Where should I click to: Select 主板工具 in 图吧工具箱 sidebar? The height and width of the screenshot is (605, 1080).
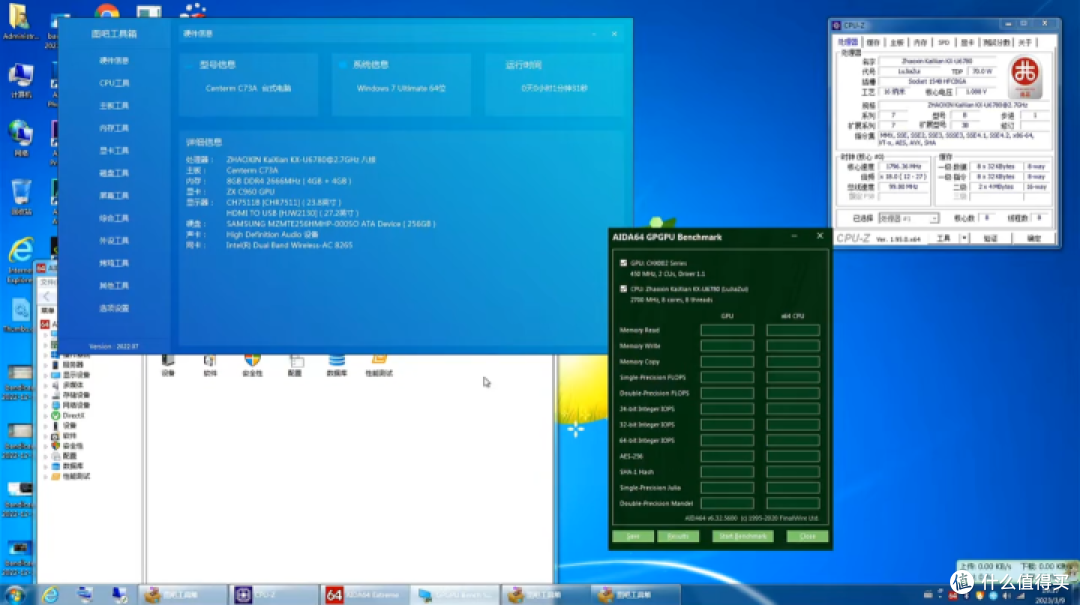[x=114, y=105]
